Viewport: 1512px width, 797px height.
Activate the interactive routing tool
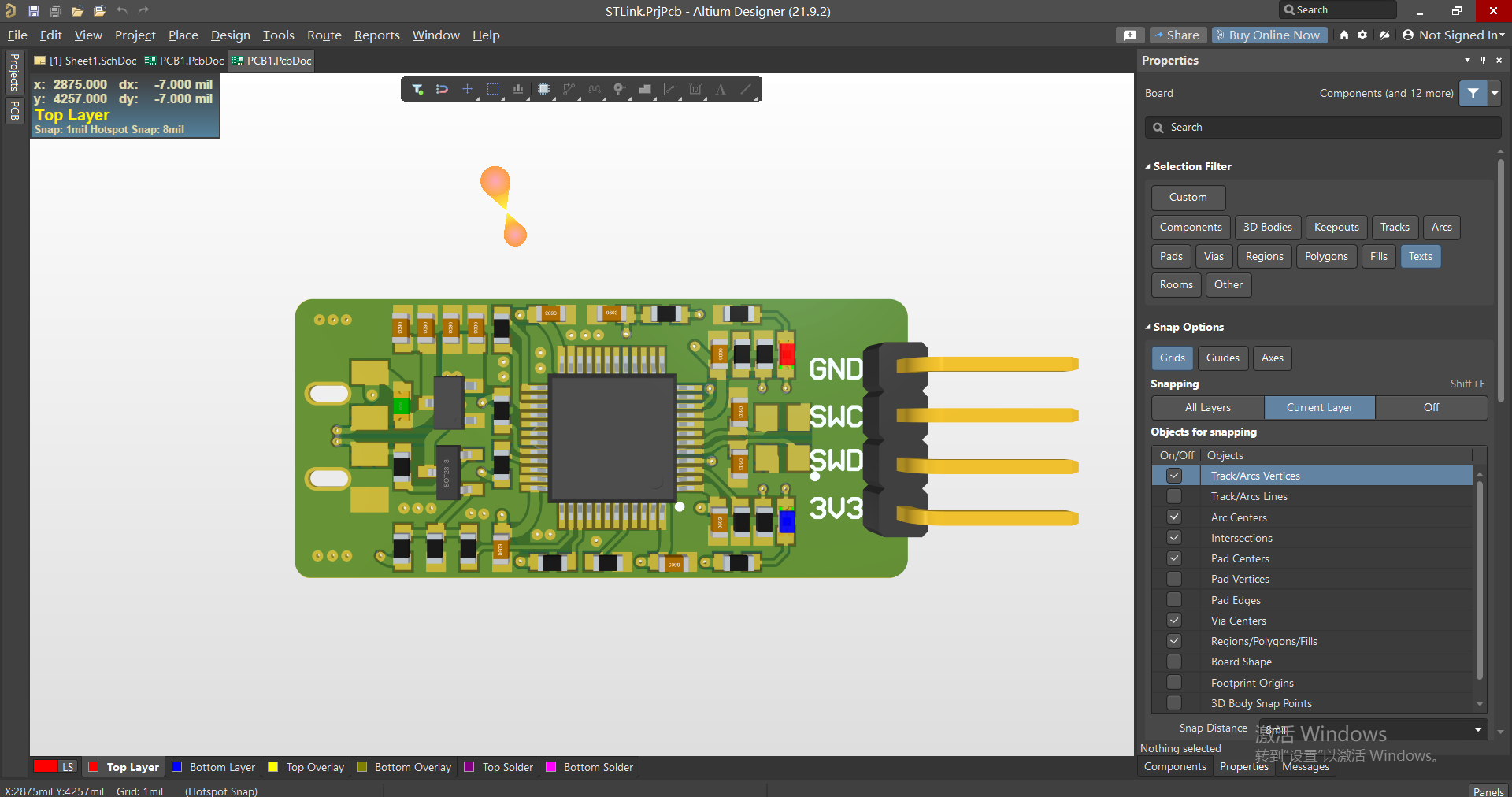(x=569, y=90)
